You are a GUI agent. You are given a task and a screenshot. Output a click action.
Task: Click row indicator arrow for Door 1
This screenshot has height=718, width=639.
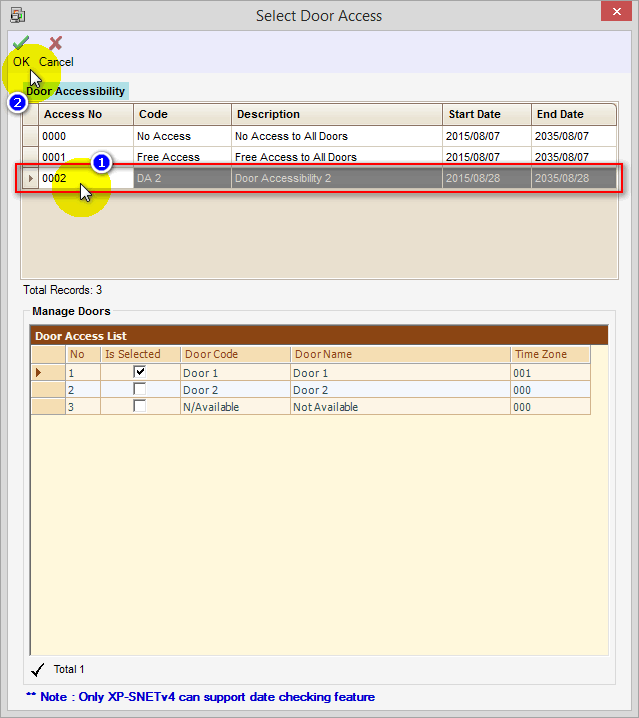pyautogui.click(x=39, y=372)
